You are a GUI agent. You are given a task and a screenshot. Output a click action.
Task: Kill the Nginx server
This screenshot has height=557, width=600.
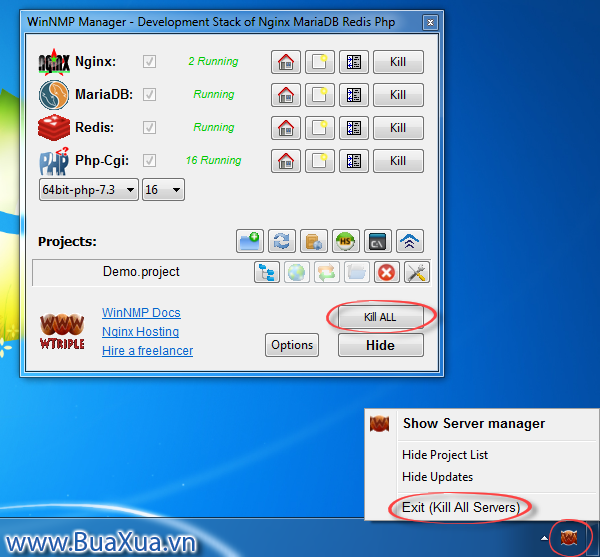point(398,62)
